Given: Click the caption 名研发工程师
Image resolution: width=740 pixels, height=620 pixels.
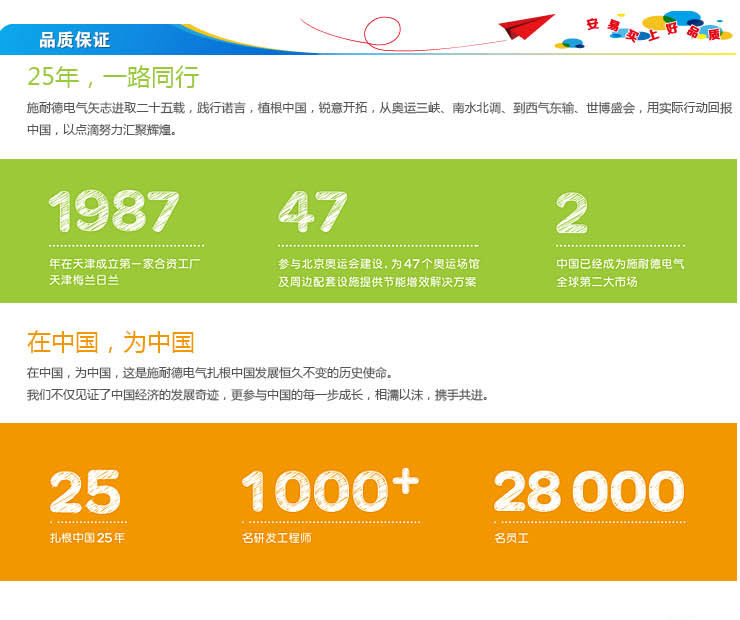Looking at the screenshot, I should point(277,538).
